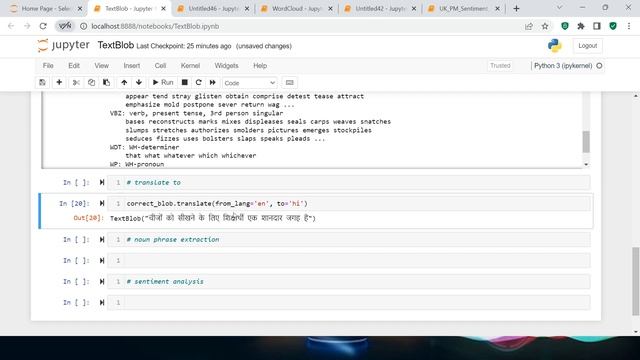Open the Edit menu

[74, 66]
